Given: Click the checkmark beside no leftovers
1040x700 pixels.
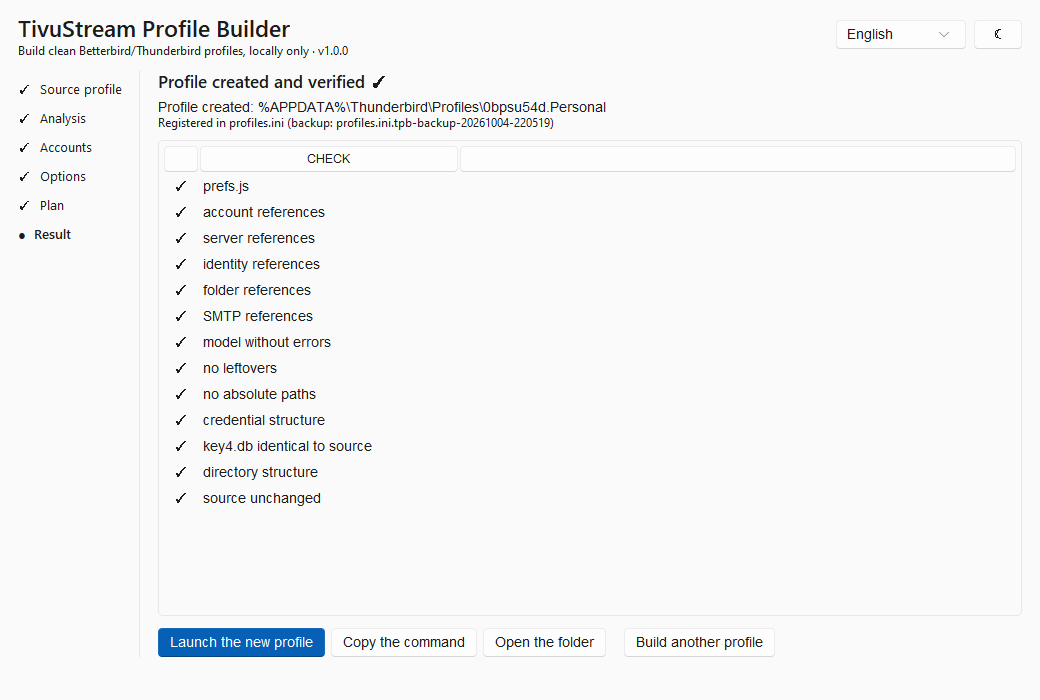Looking at the screenshot, I should pos(181,368).
